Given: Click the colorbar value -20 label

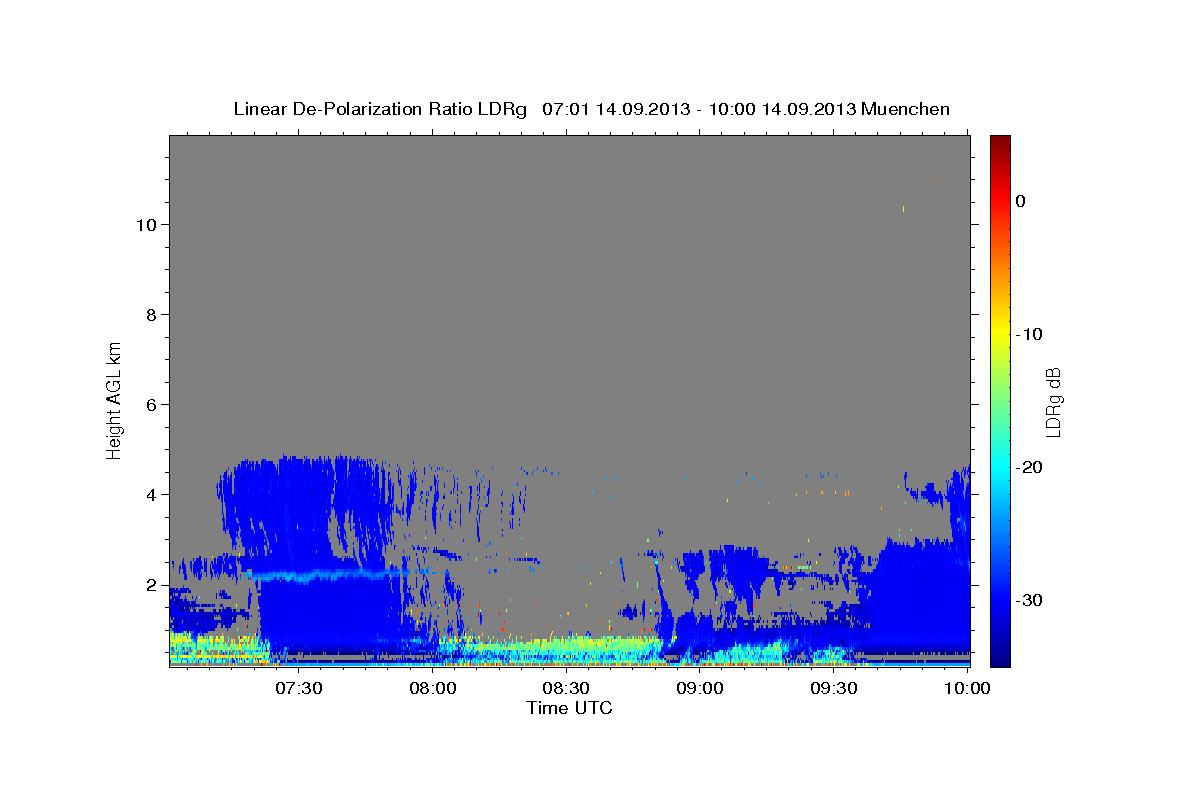Looking at the screenshot, I should click(1030, 467).
